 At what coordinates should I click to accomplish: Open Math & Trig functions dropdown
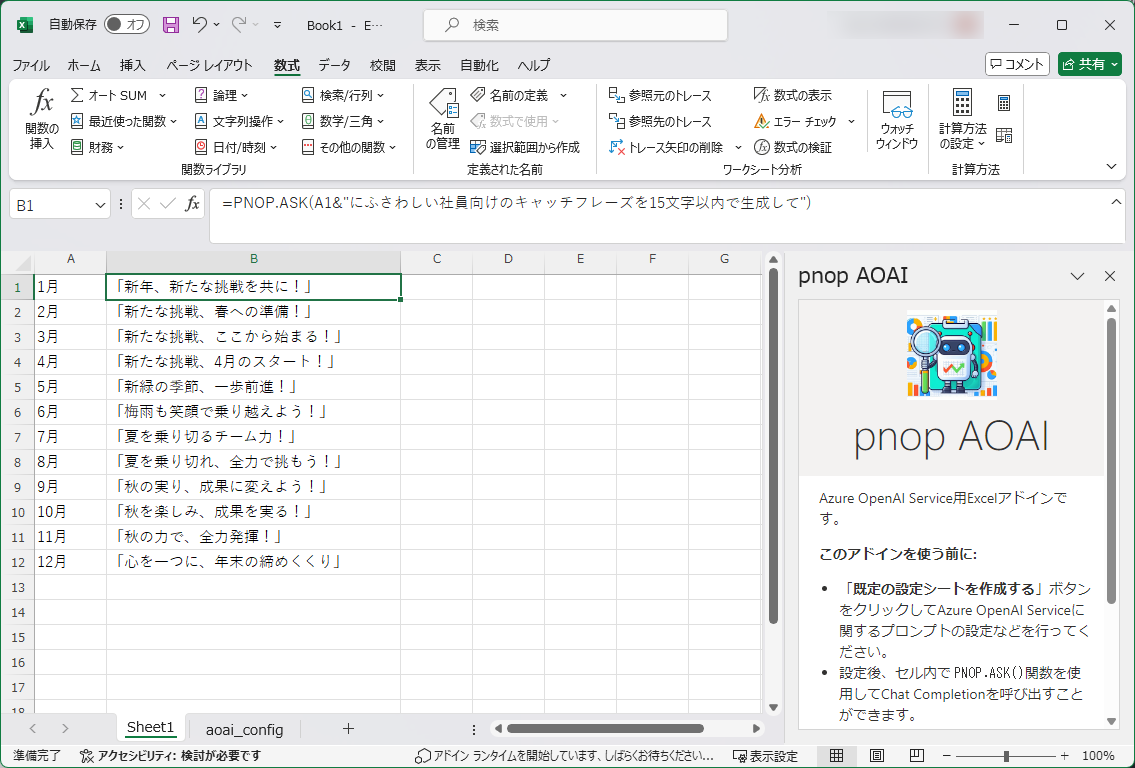click(x=381, y=122)
